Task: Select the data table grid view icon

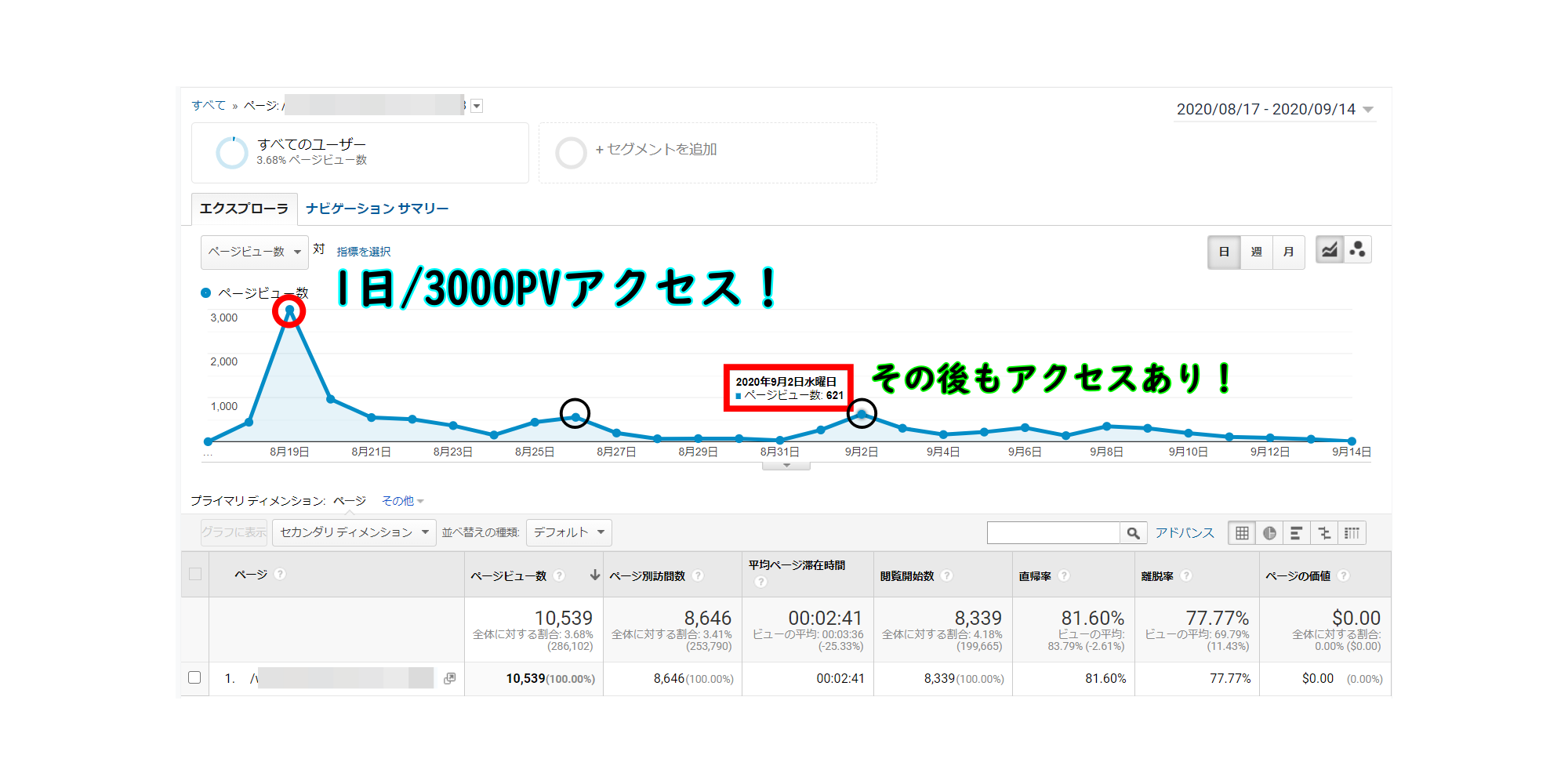Action: (x=1242, y=533)
